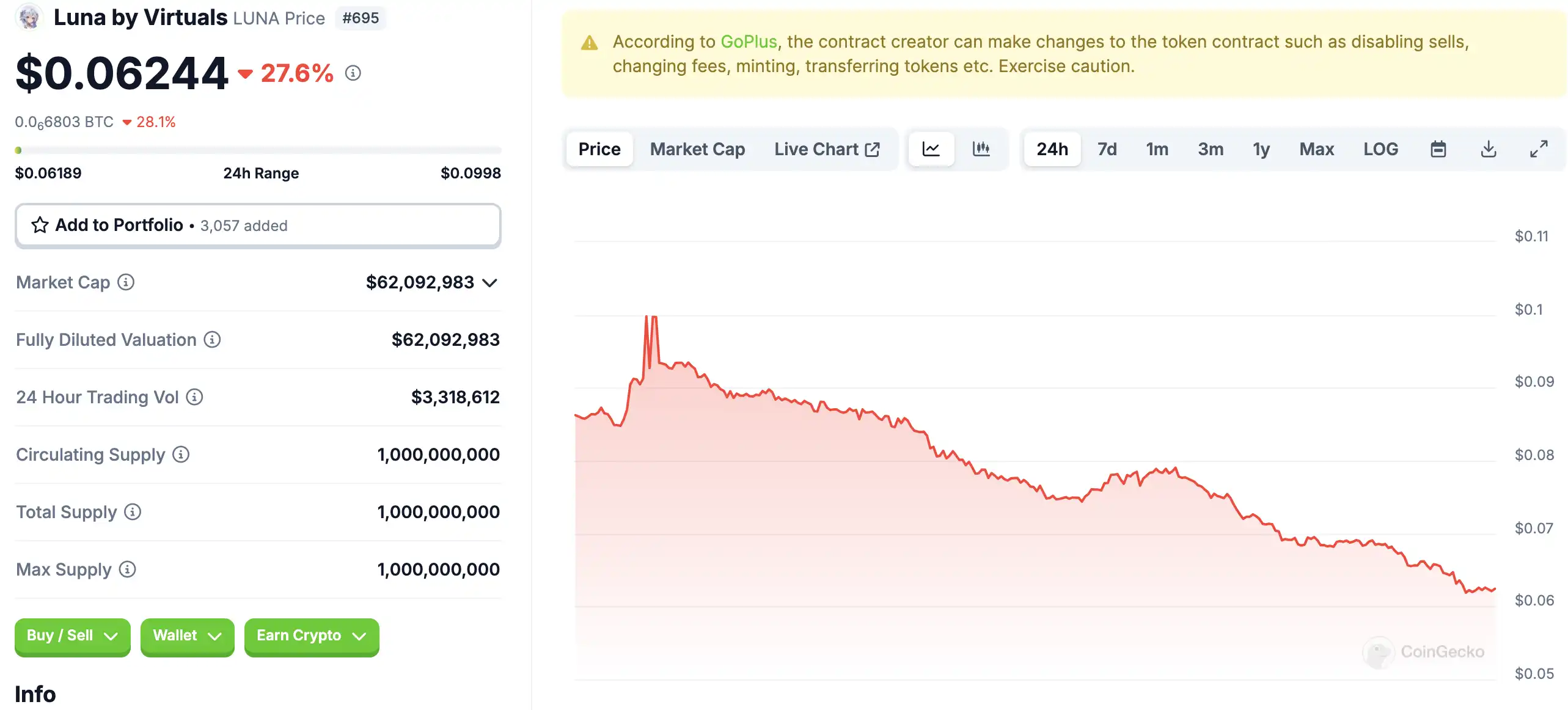The image size is (1568, 710).
Task: Expand the chart to fullscreen
Action: pos(1539,149)
